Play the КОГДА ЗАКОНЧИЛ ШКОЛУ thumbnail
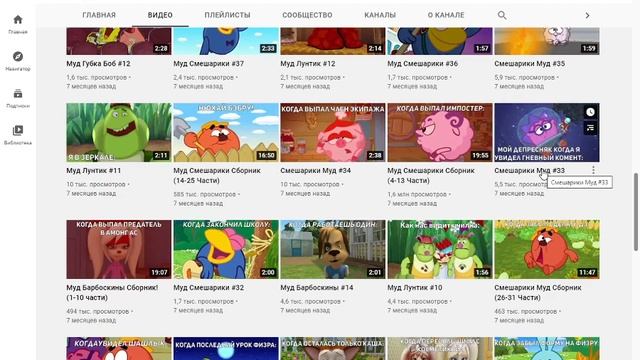 pos(226,249)
